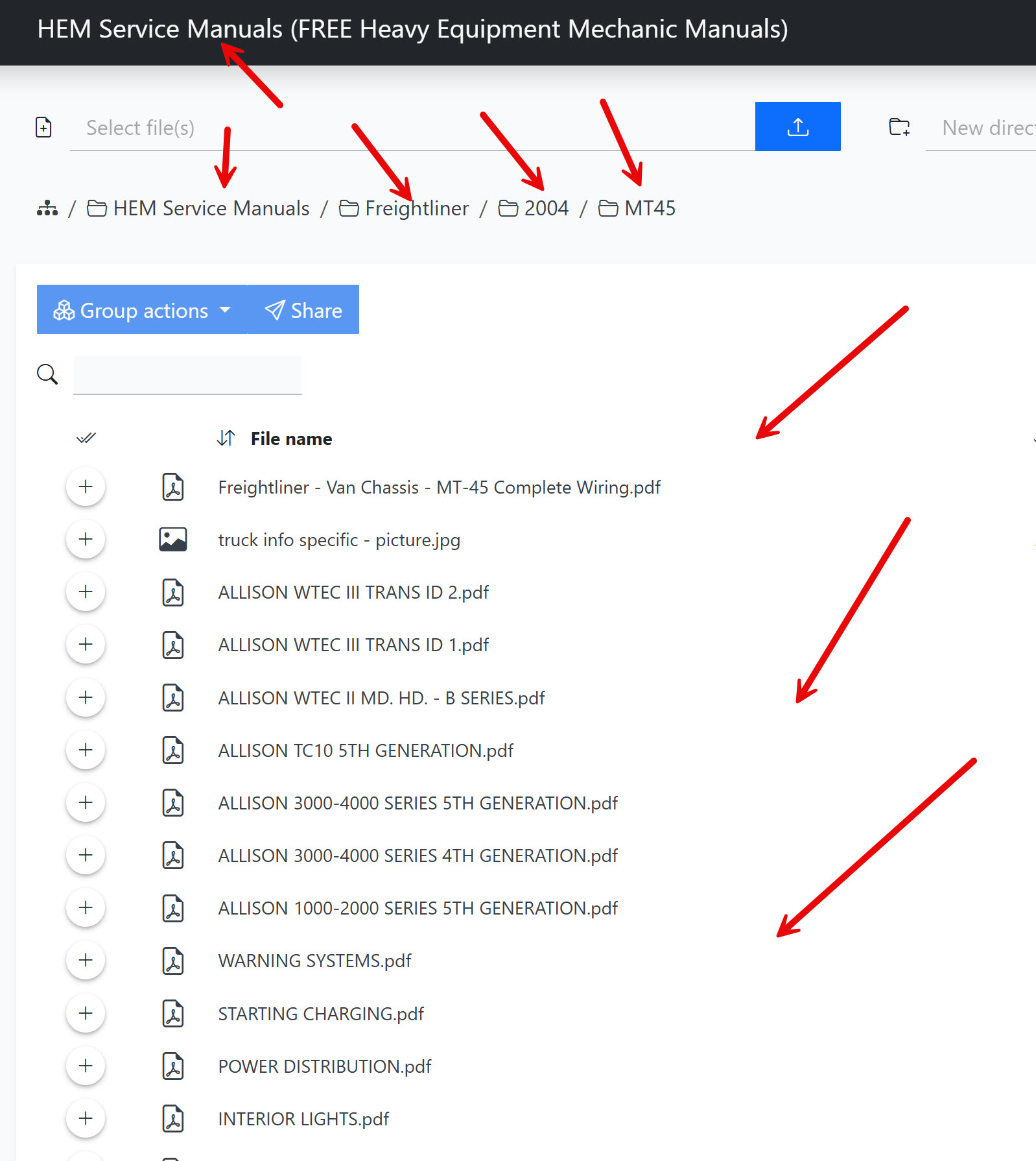
Task: Expand plus for POWER DISTRIBUTION.pdf
Action: [86, 1066]
